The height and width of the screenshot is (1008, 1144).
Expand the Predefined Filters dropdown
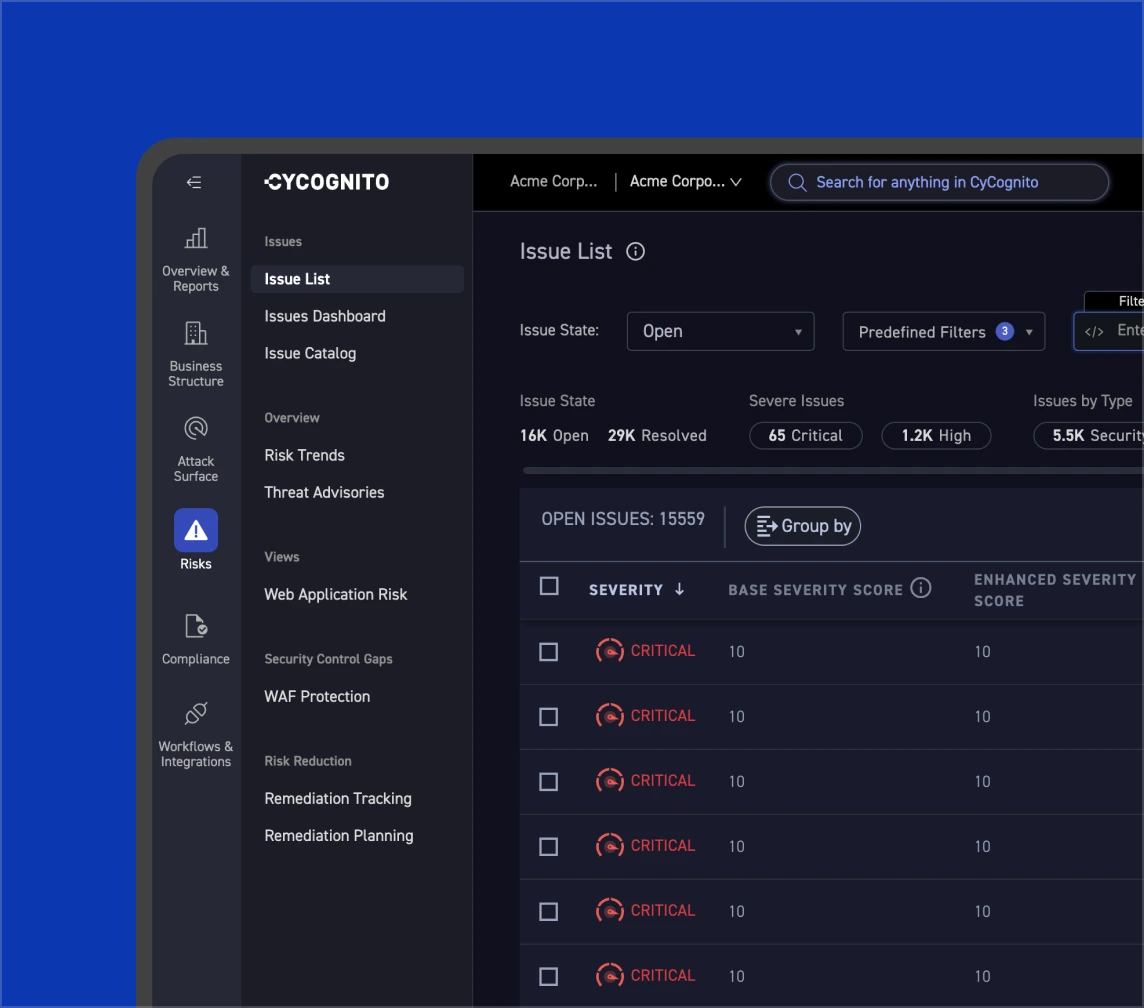pos(943,331)
